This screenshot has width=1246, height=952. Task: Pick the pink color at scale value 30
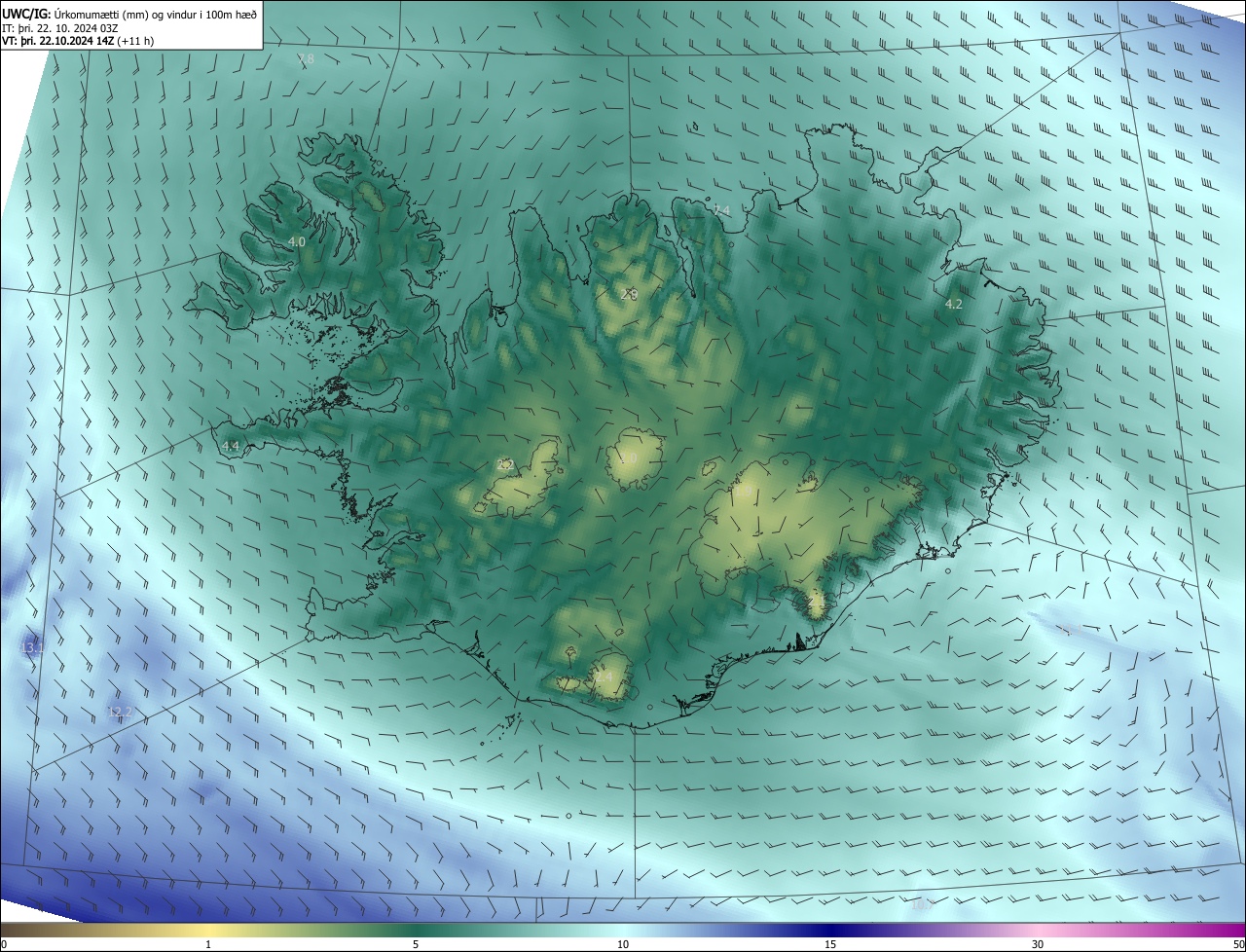(1038, 930)
